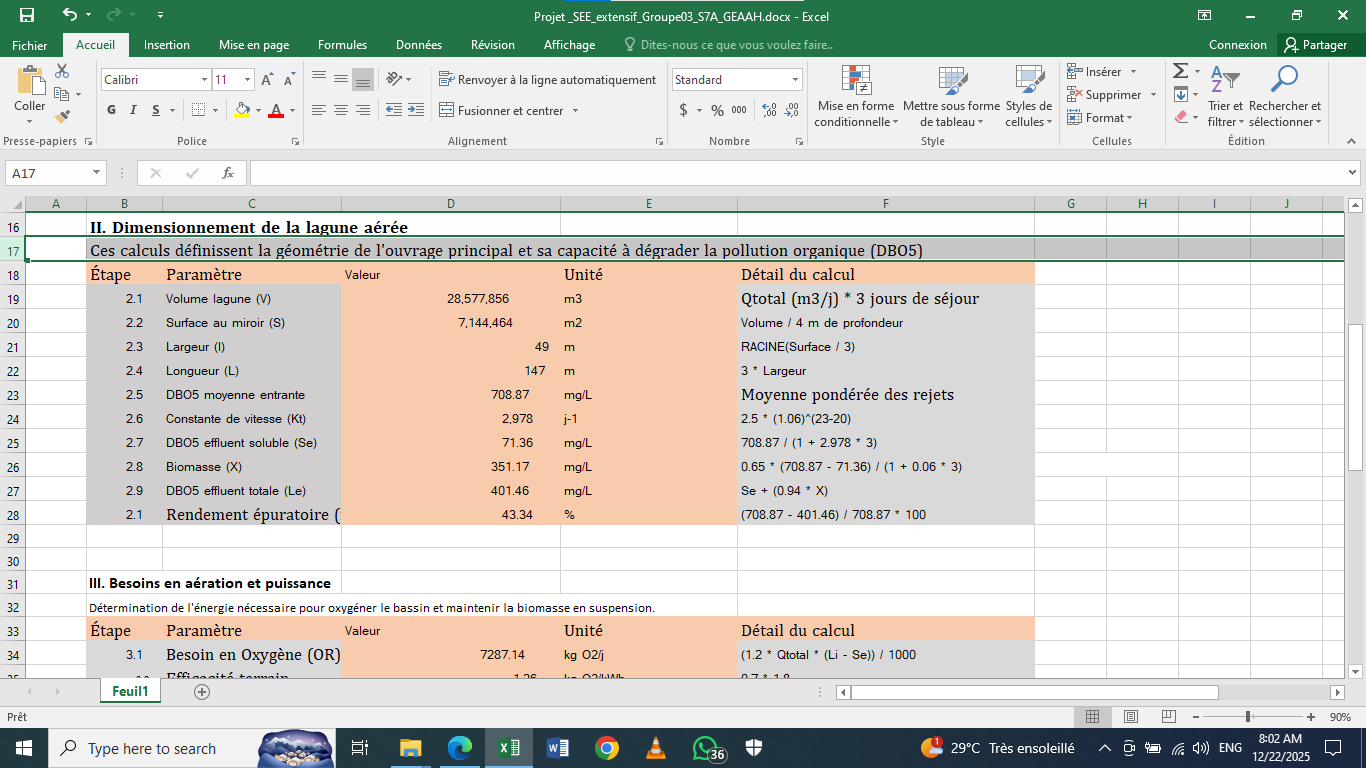The height and width of the screenshot is (768, 1366).
Task: Click the Connexion sign-in link
Action: pos(1237,45)
